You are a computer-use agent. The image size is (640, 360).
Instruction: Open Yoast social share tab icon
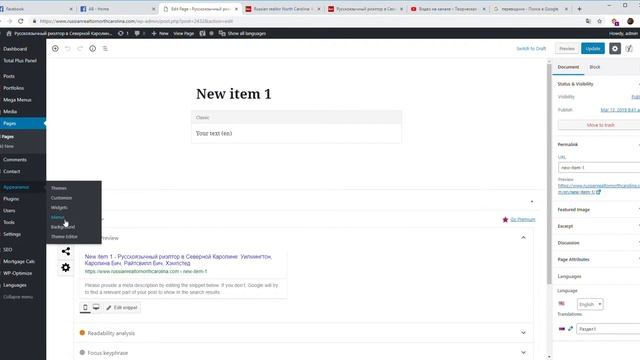tap(66, 251)
